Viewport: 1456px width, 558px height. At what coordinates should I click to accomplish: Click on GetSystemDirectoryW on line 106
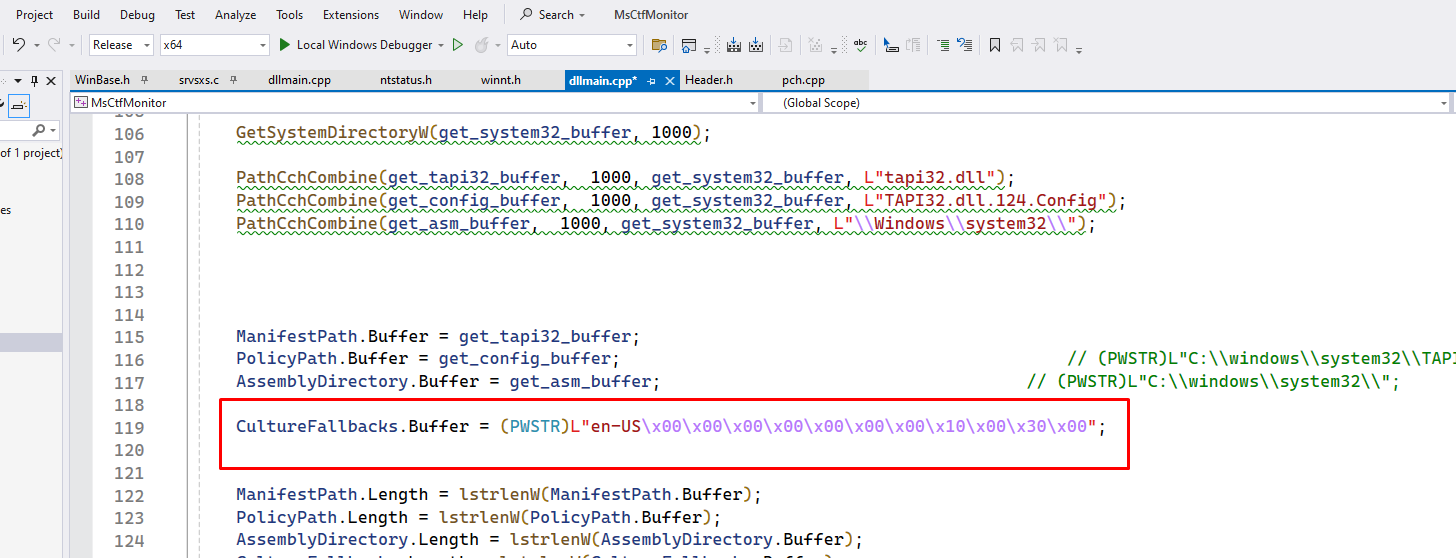(308, 132)
